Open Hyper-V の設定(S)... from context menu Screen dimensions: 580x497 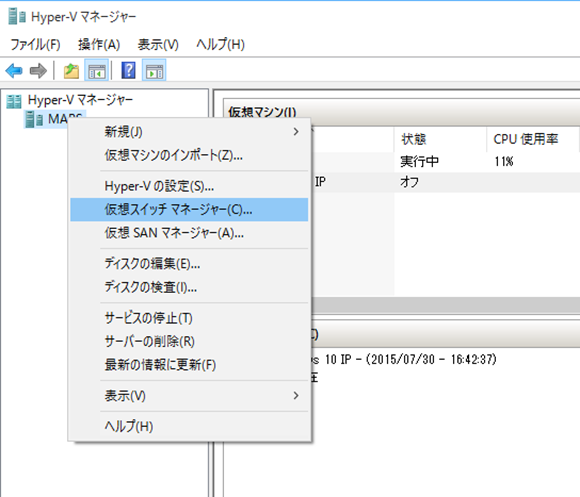[189, 186]
